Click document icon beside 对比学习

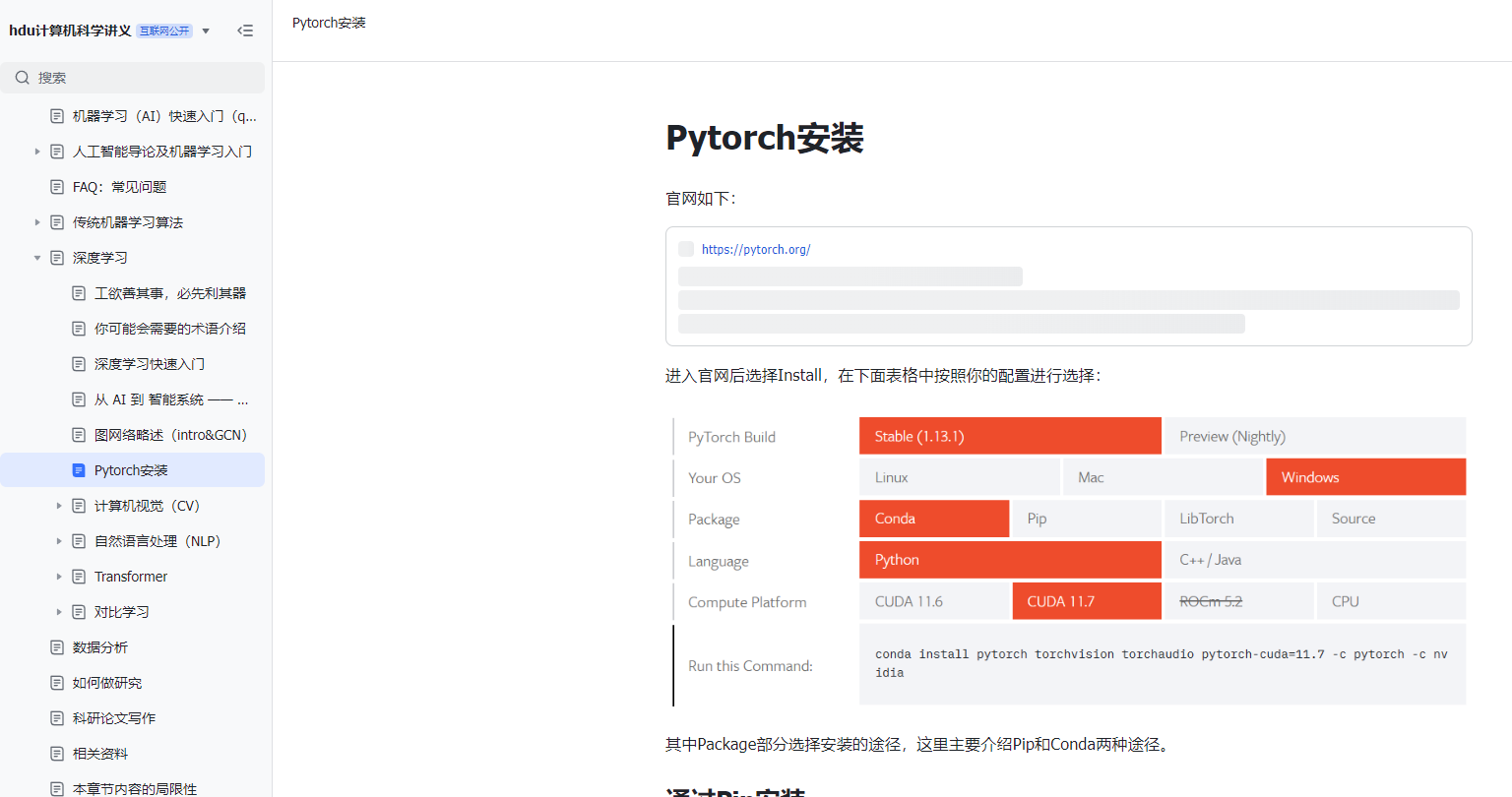point(79,612)
